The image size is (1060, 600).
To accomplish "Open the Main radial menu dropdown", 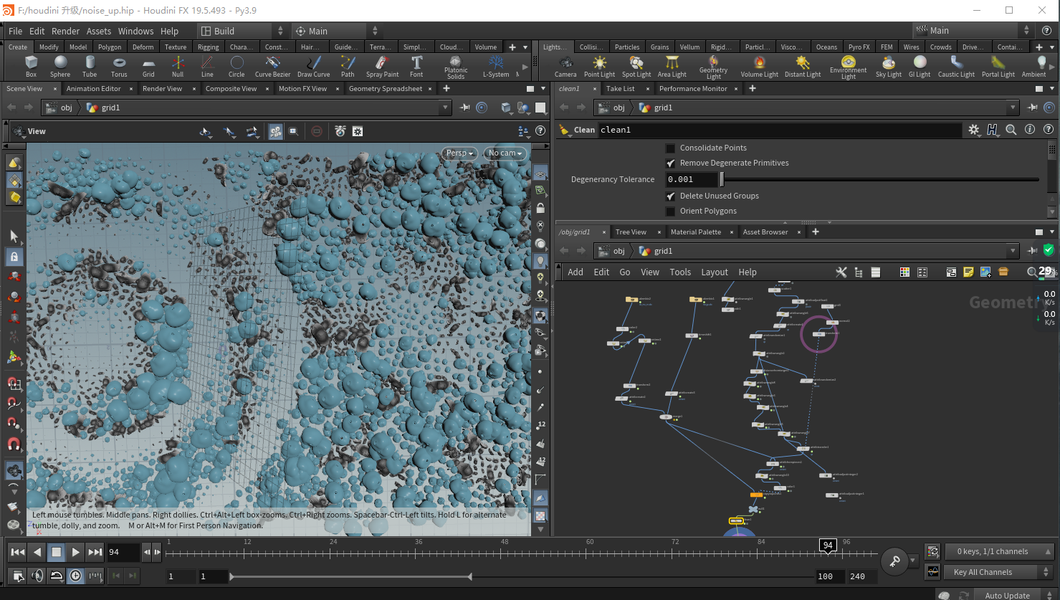I will 336,31.
